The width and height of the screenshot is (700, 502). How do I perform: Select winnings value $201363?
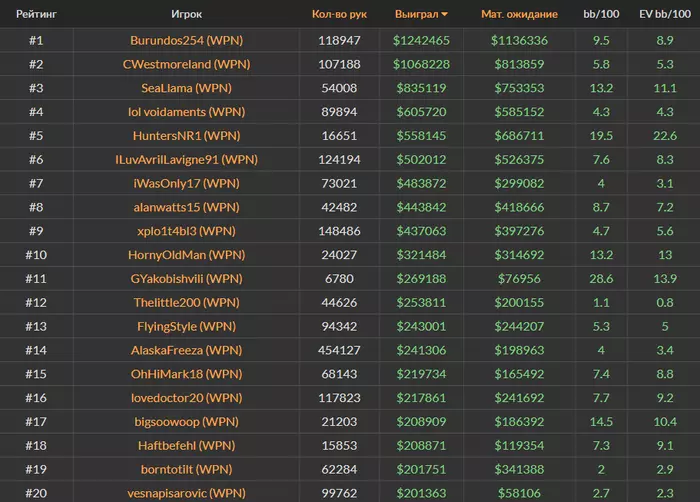(x=421, y=493)
